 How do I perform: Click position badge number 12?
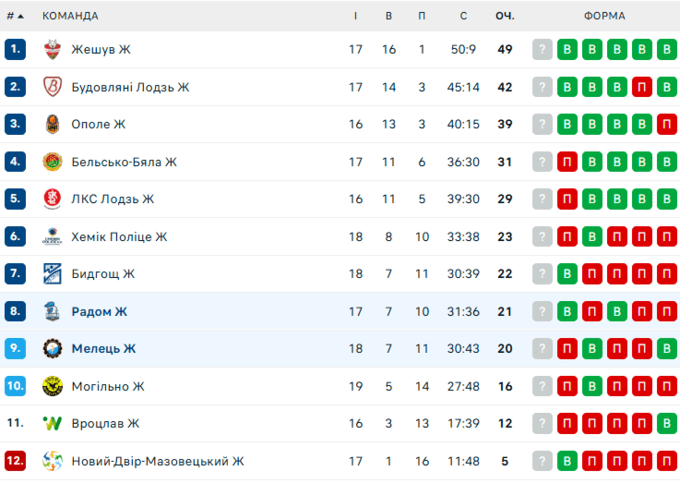click(x=14, y=461)
